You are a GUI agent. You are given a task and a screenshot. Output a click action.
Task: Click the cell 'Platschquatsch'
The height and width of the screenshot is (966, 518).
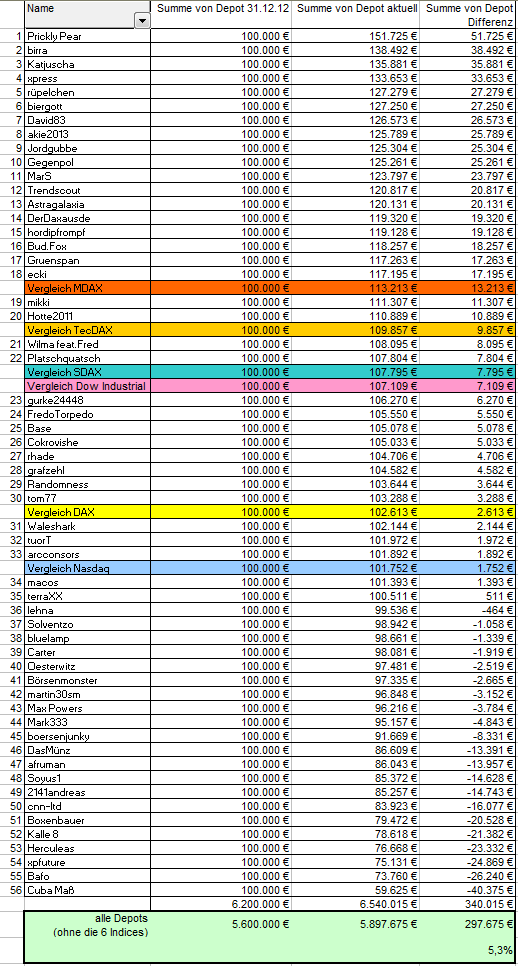[87, 358]
